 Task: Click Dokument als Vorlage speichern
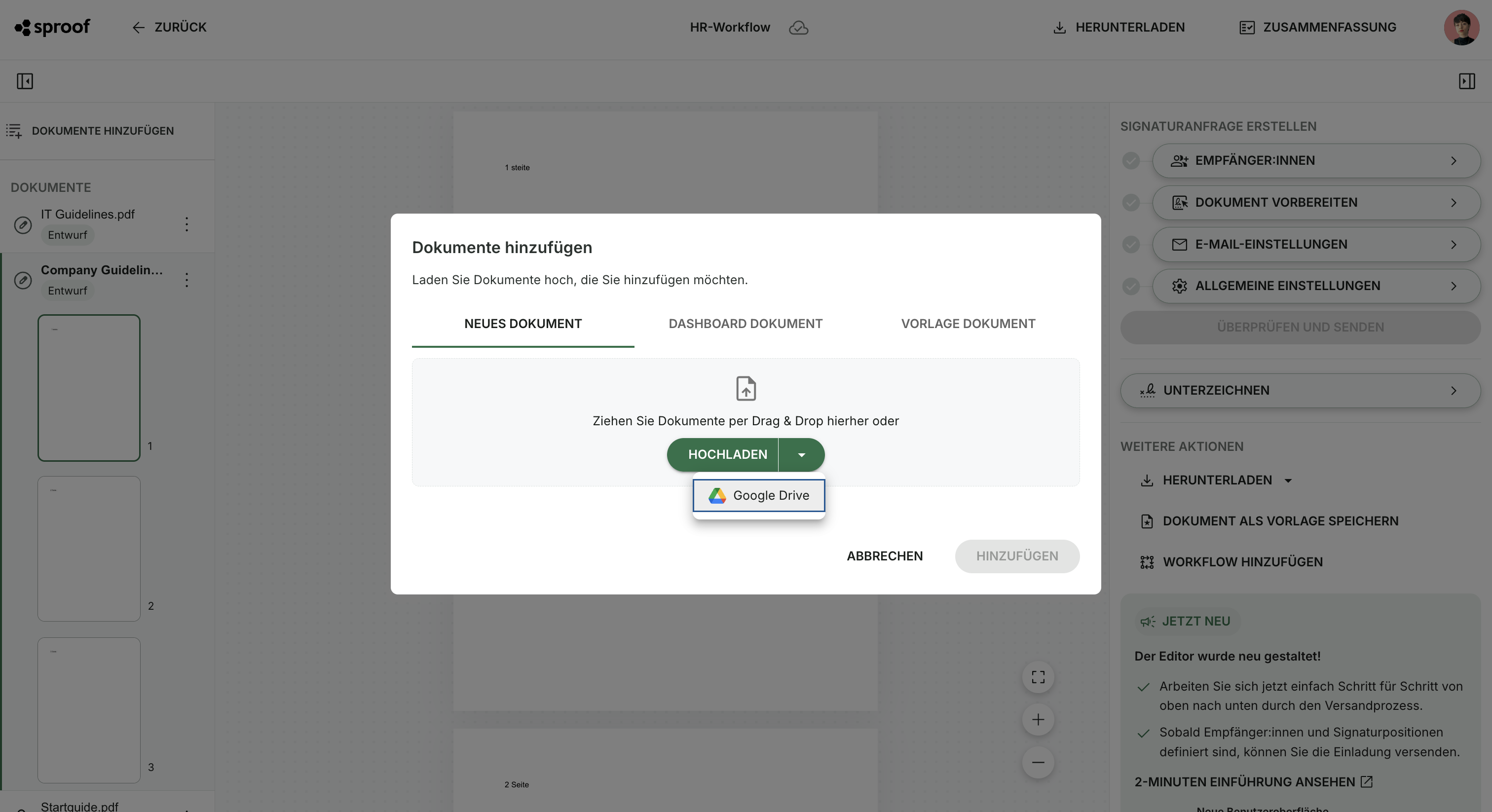(1269, 521)
